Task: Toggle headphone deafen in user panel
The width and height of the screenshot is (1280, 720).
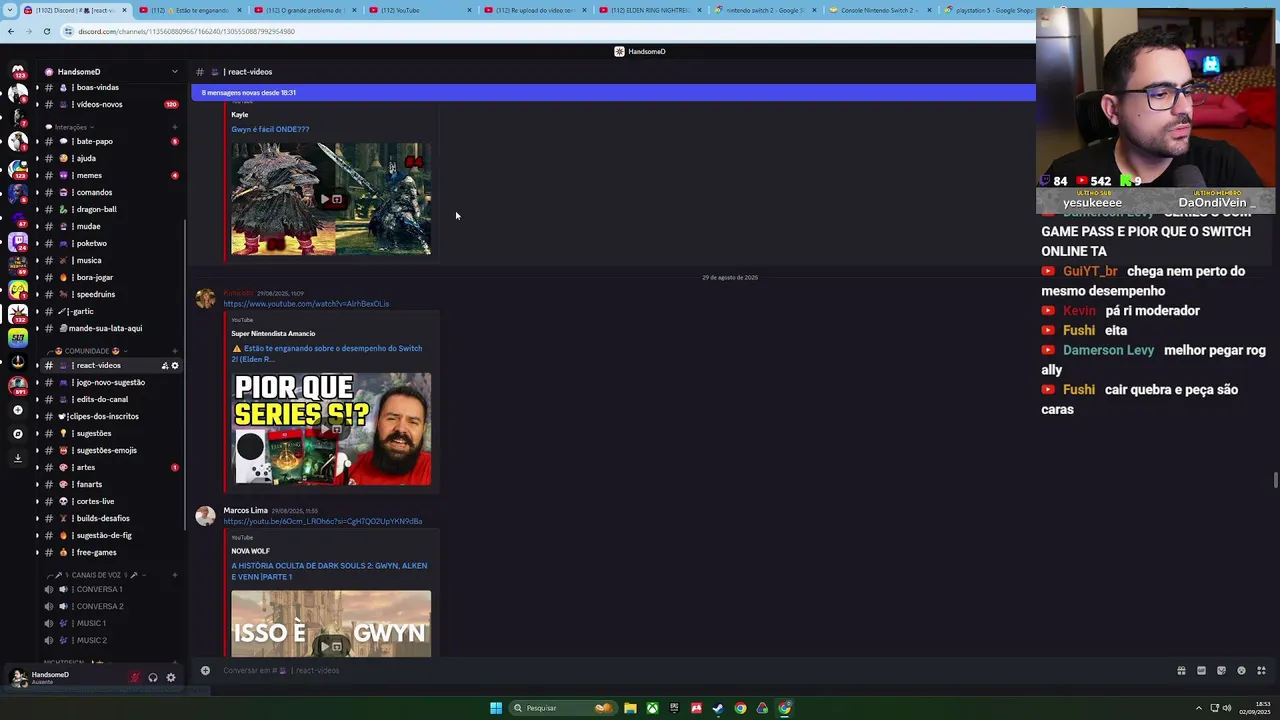Action: (153, 678)
